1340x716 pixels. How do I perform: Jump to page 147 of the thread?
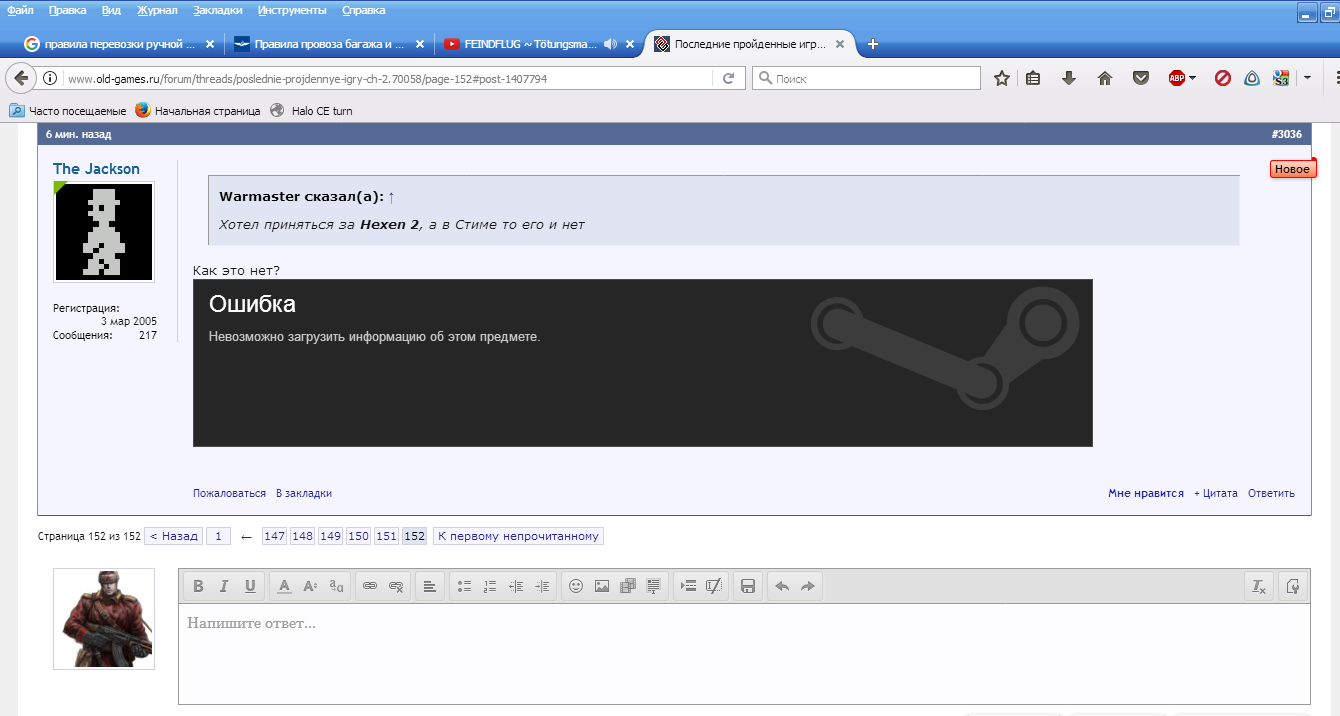tap(274, 536)
